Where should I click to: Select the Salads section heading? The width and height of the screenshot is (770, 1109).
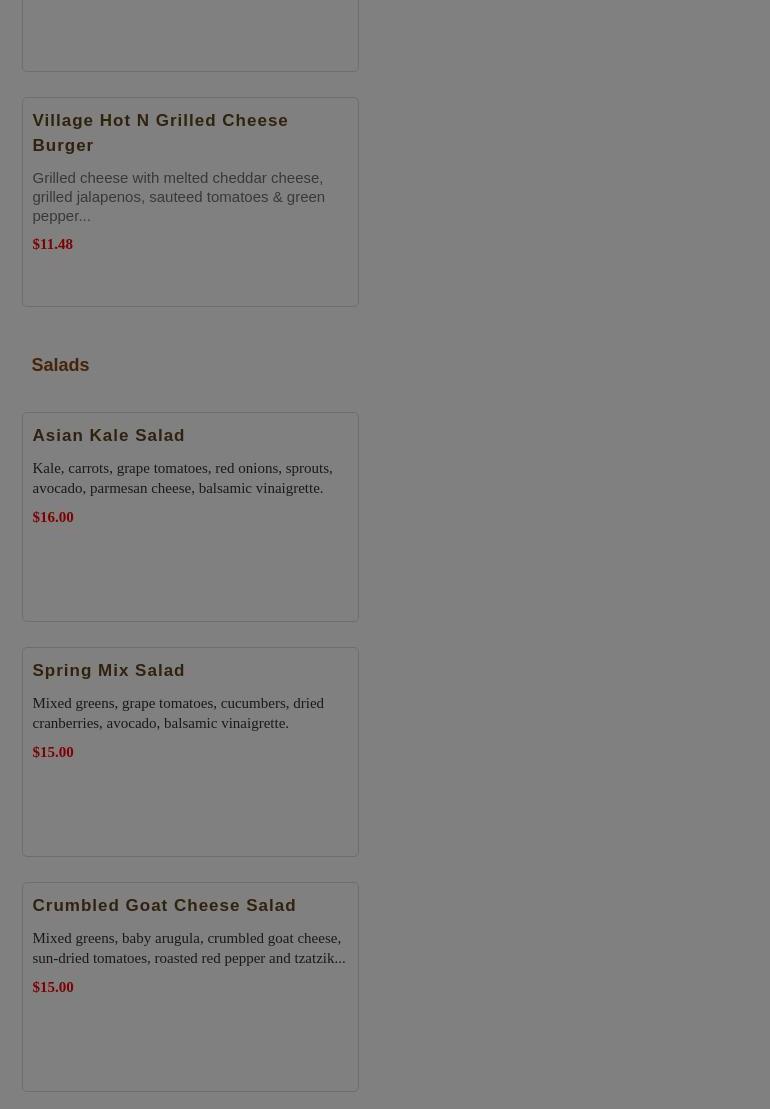60,365
